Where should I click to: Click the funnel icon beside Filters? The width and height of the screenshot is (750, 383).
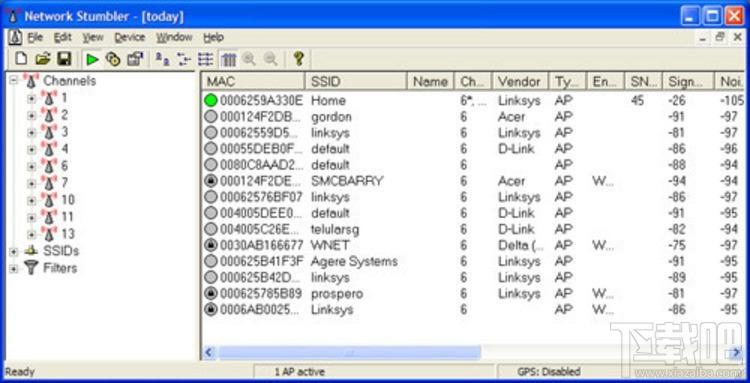31,268
